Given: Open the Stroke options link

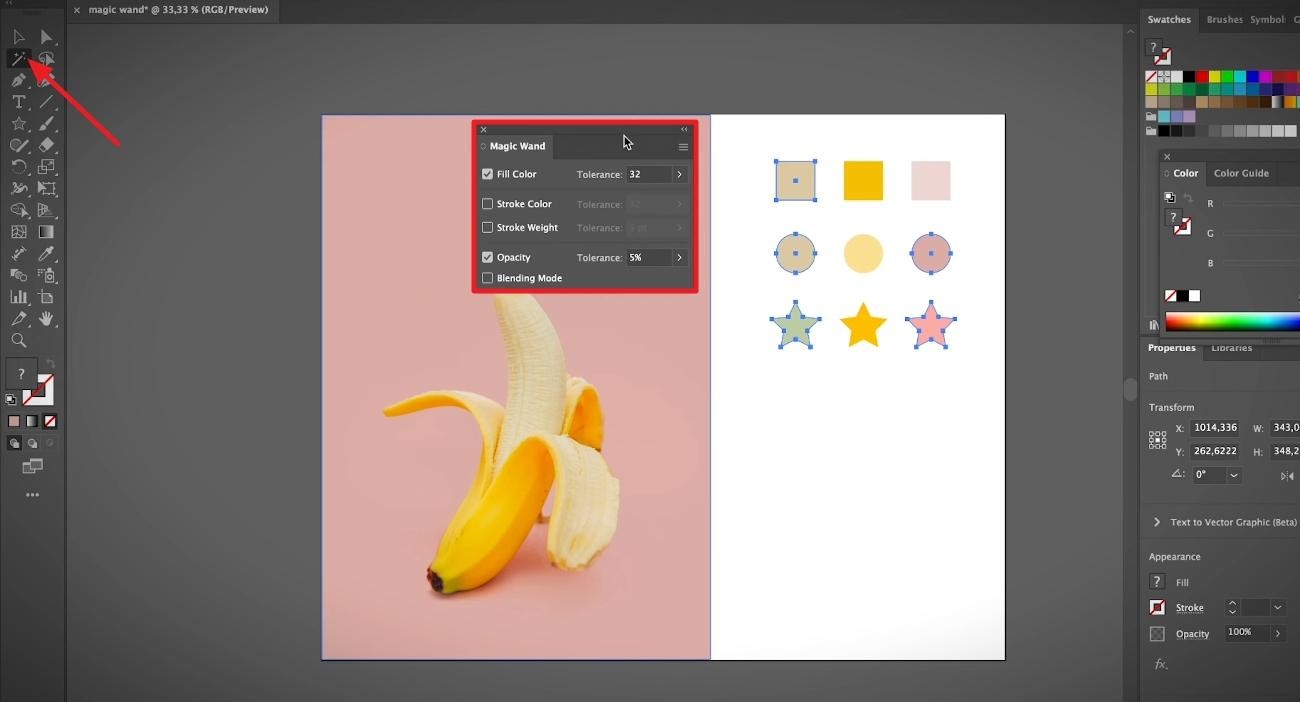Looking at the screenshot, I should (x=1189, y=608).
